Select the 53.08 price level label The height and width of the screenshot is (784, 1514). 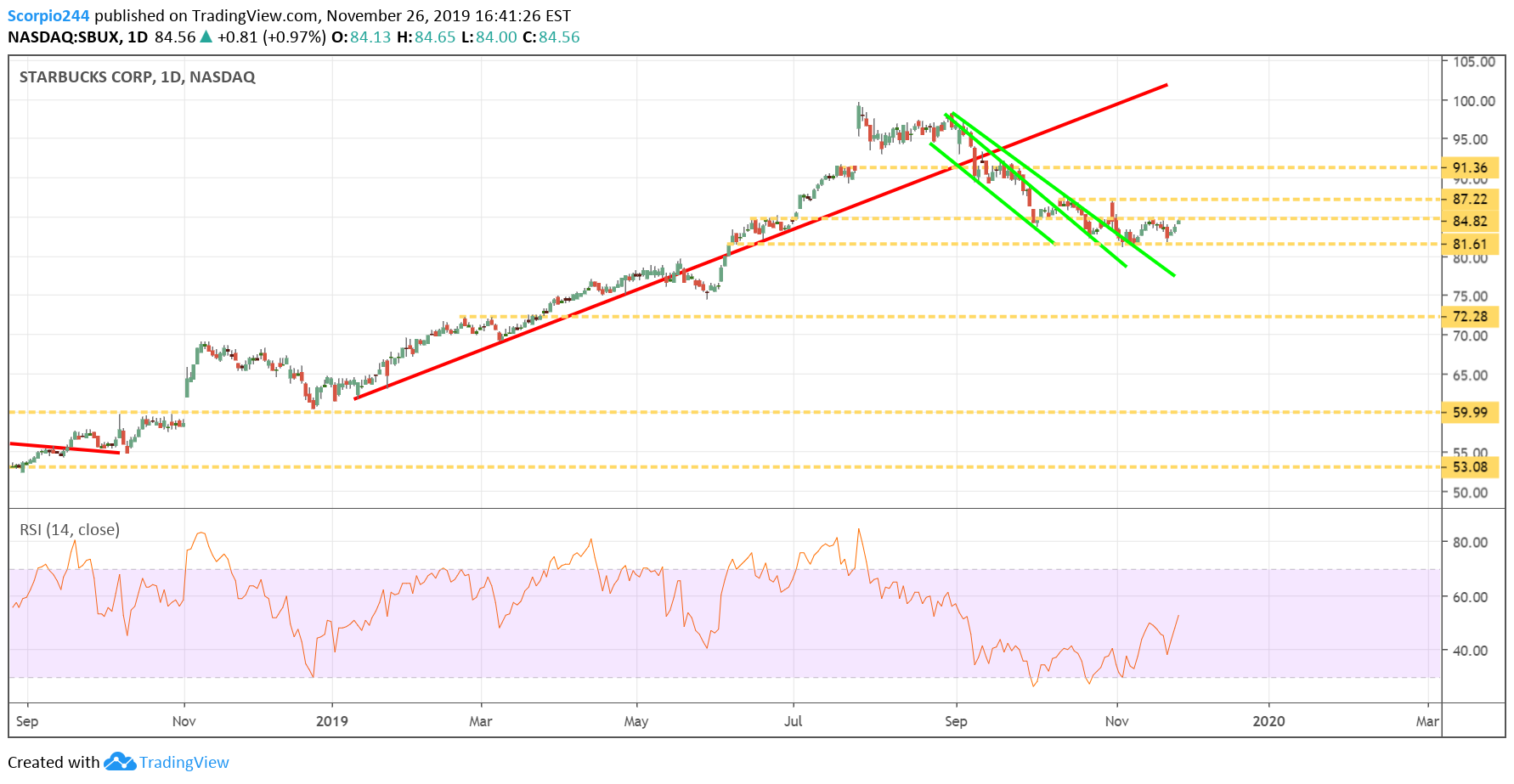point(1470,466)
